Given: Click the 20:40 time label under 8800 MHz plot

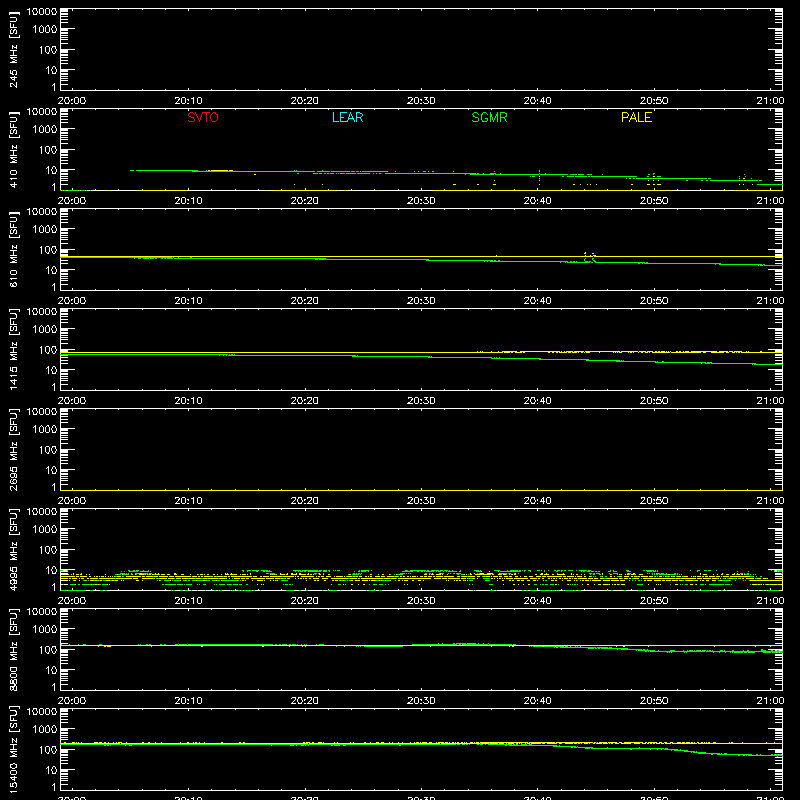Looking at the screenshot, I should tap(537, 701).
